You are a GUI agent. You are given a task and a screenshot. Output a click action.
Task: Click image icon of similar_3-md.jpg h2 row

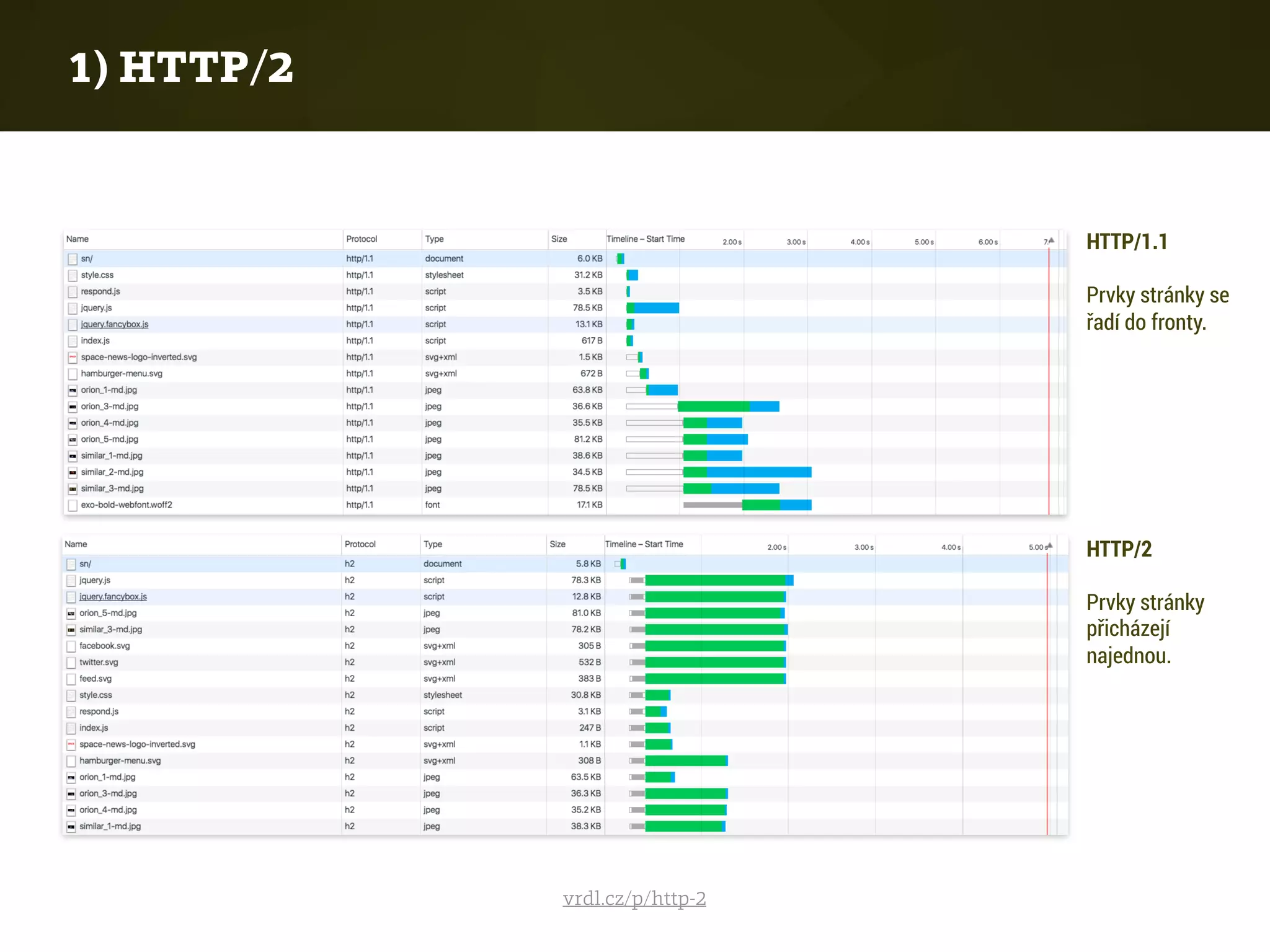[71, 630]
